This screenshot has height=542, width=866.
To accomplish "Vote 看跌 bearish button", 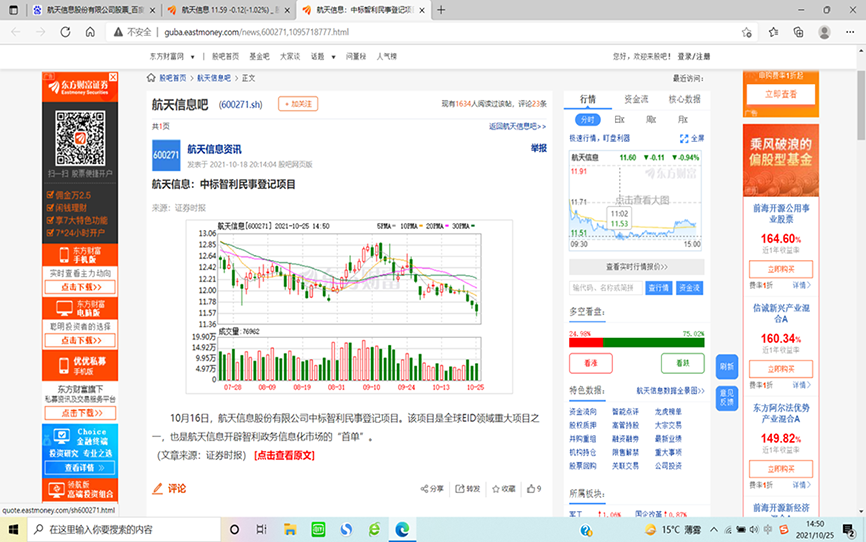I will pyautogui.click(x=683, y=363).
